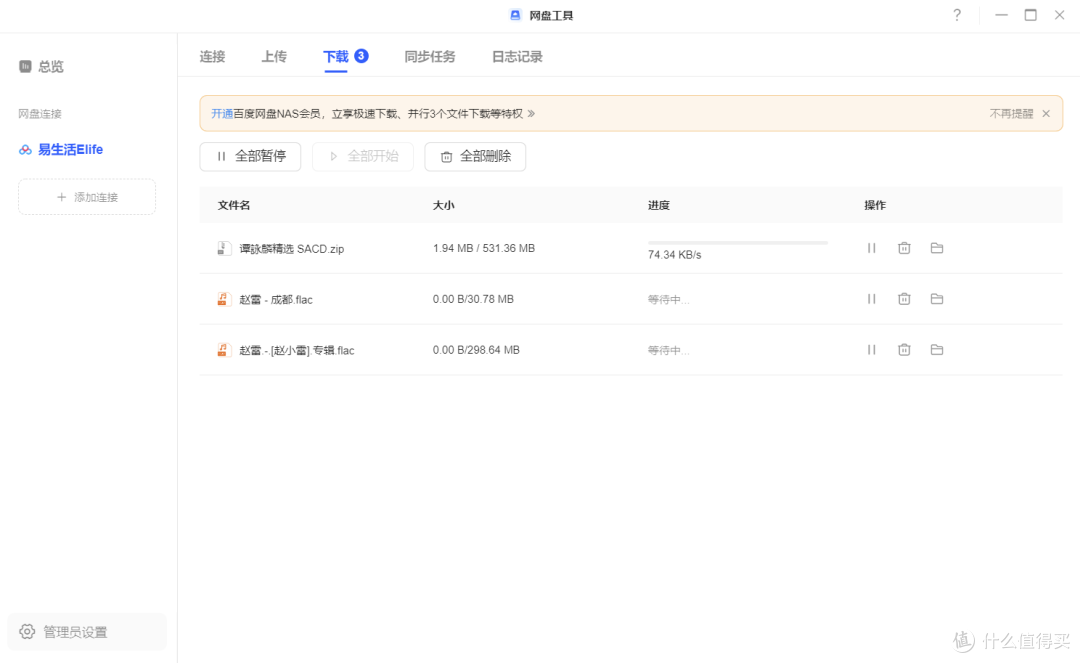Pause the 赵雷 - 成都.flac download
1080x663 pixels.
click(x=871, y=299)
